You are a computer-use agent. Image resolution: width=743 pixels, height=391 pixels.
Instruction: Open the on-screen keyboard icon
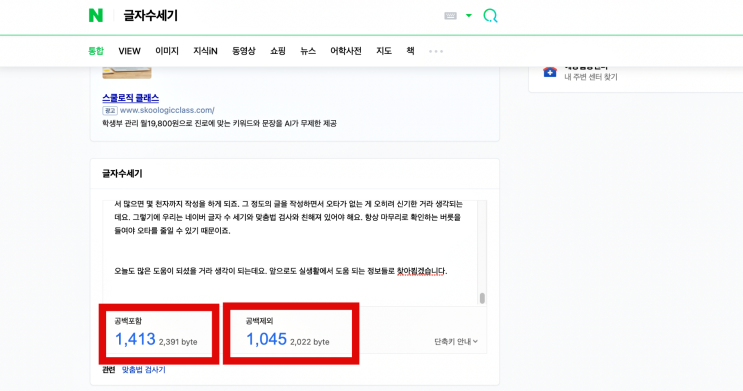(450, 16)
